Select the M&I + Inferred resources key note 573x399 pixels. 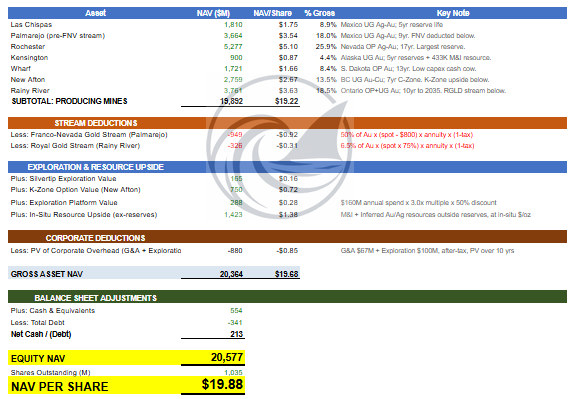coord(436,214)
